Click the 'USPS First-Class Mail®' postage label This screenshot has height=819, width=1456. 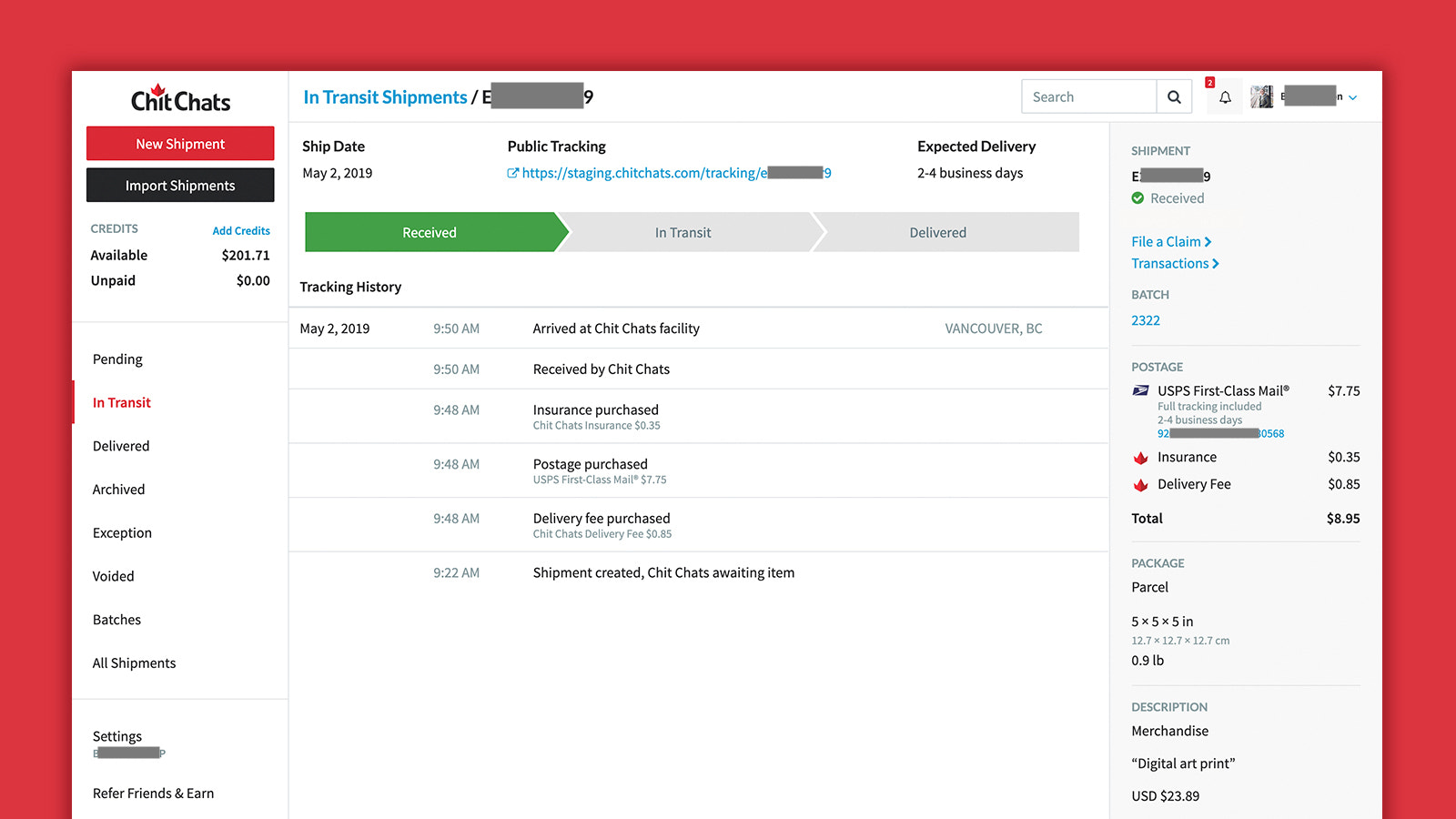pos(1223,390)
